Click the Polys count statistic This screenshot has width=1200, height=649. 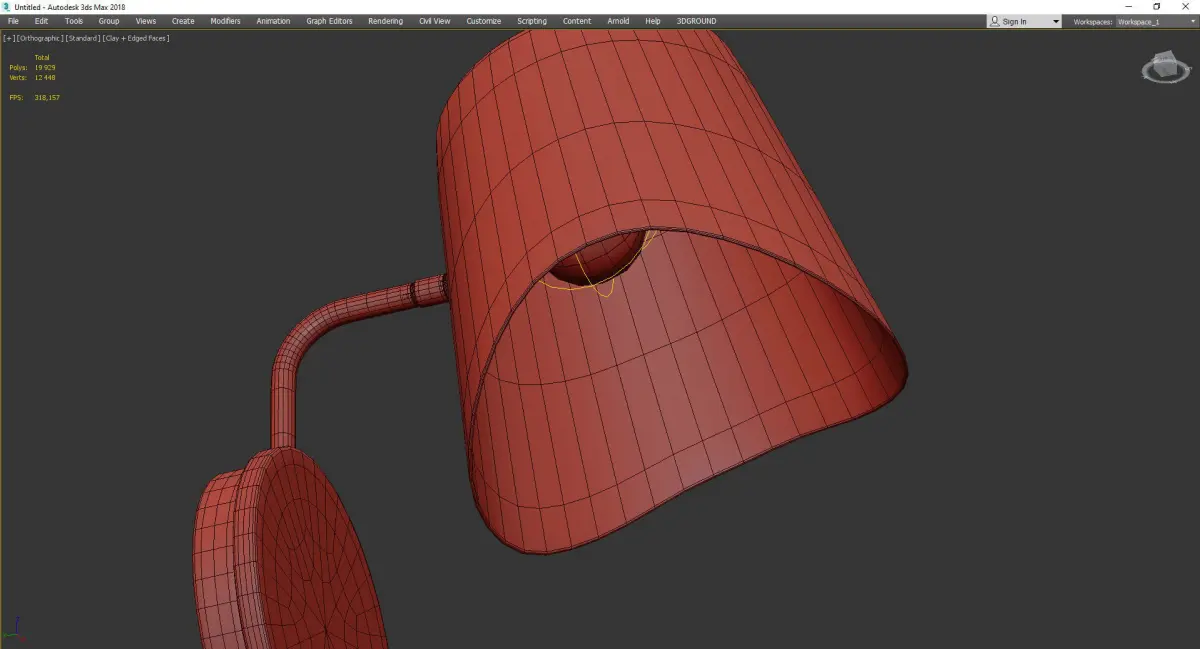[32, 67]
